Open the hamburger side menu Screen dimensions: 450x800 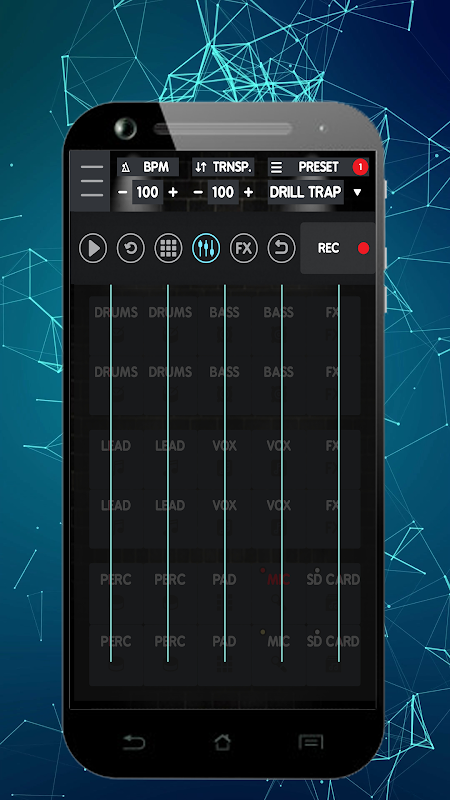coord(91,181)
